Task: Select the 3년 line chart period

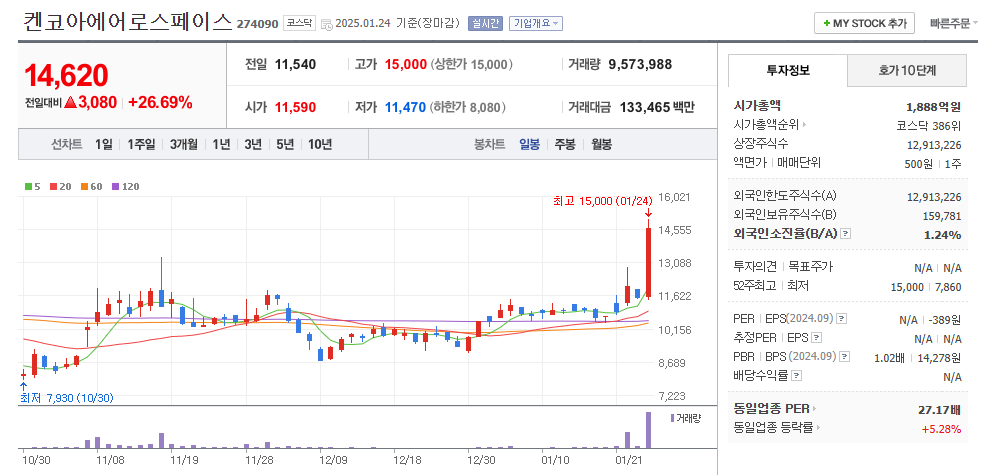Action: point(253,144)
